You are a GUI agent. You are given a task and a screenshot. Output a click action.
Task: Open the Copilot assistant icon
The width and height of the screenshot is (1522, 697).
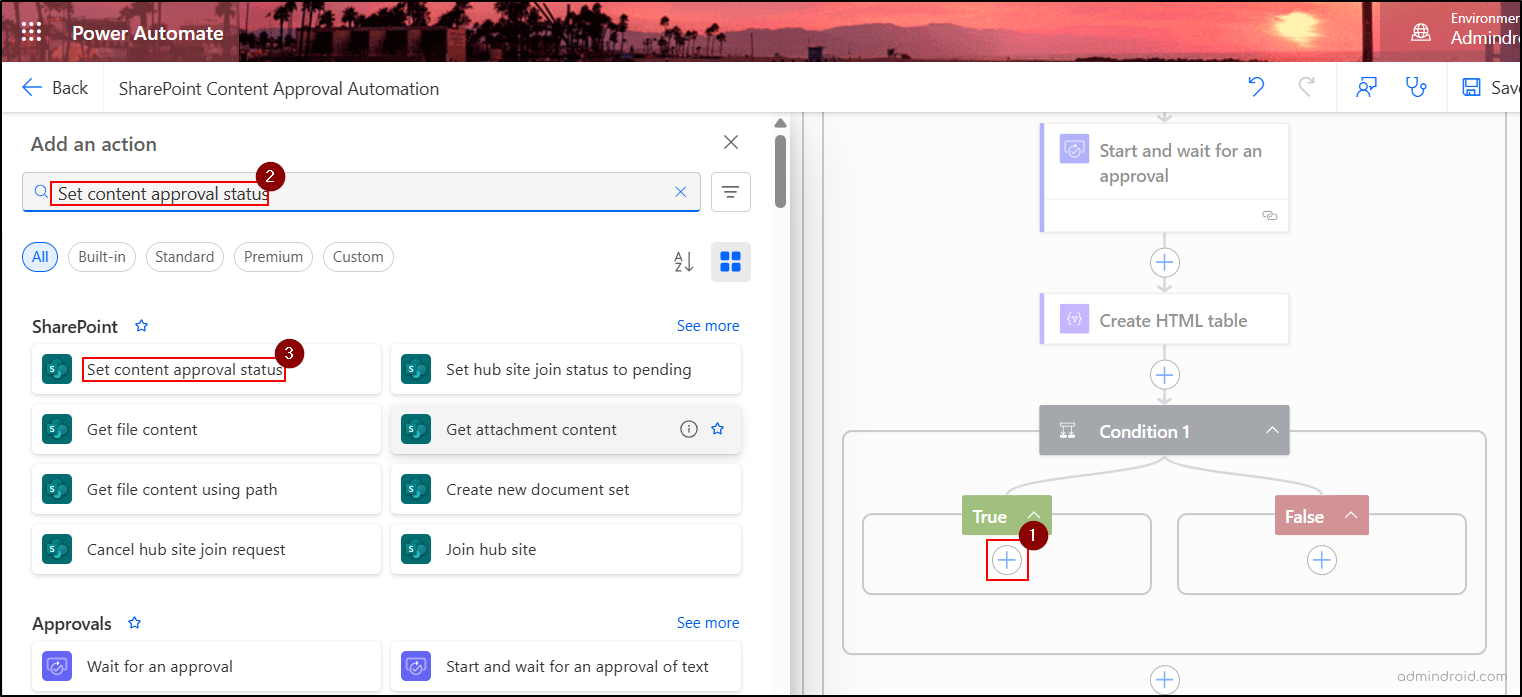(1366, 87)
